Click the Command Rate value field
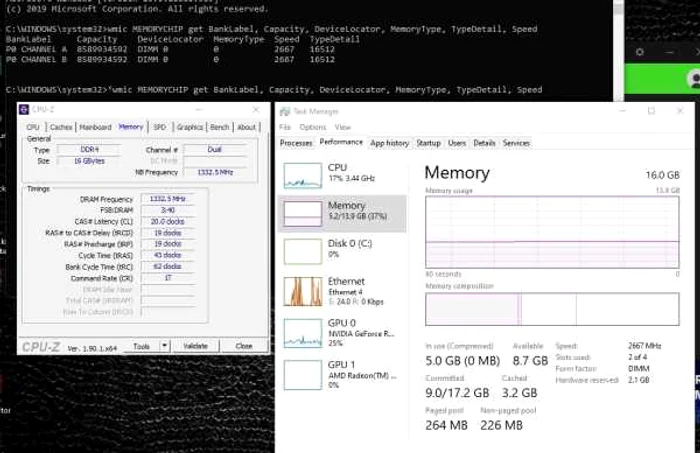Screen dimensions: 700x453 [168, 278]
